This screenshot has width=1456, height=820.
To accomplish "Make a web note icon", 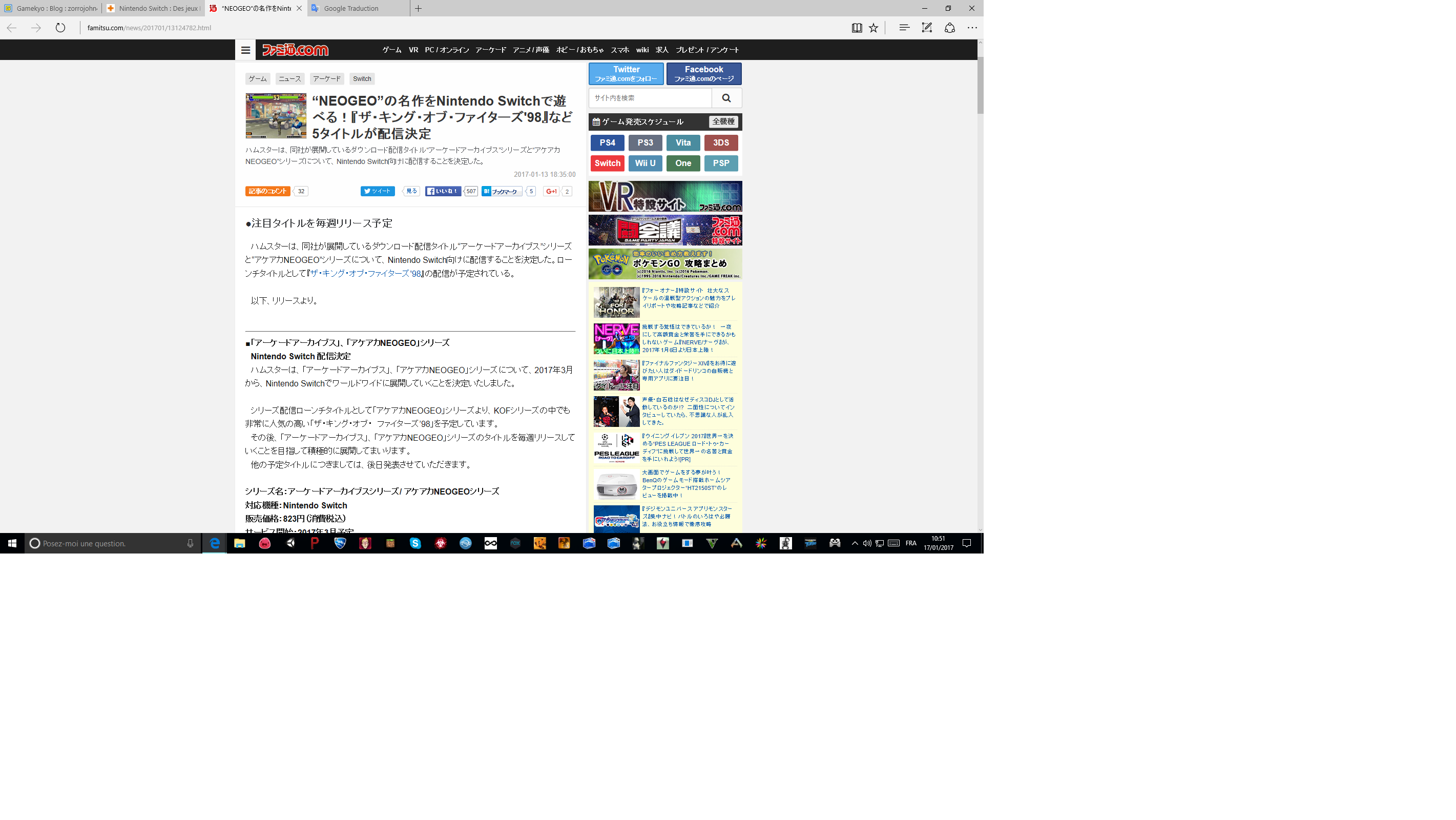I will click(x=927, y=28).
